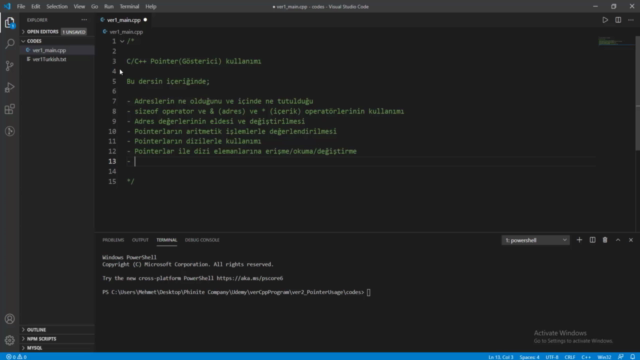Change indentation via Spaces: 4
The image size is (640, 360).
click(x=529, y=357)
